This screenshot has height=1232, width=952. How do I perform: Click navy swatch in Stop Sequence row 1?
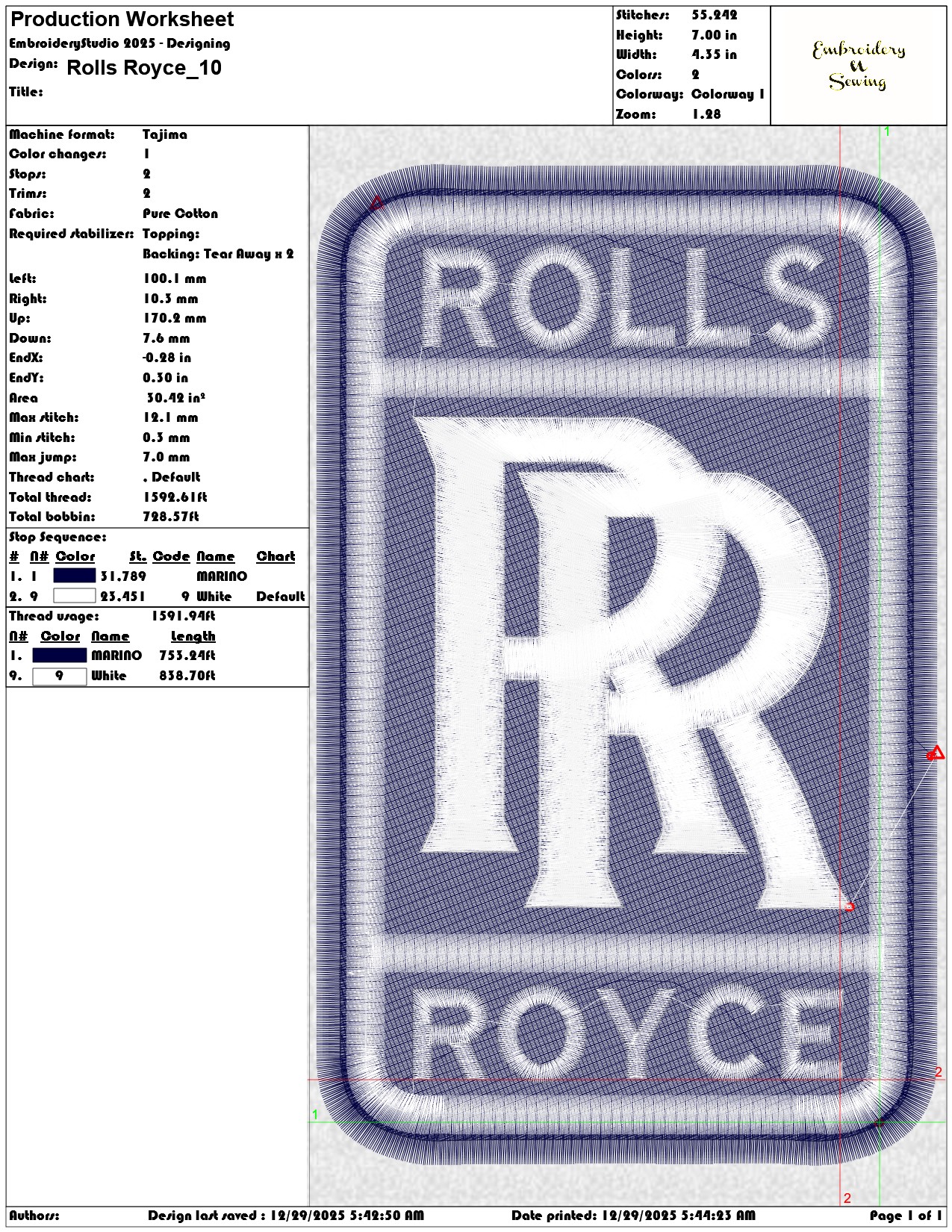pos(75,576)
